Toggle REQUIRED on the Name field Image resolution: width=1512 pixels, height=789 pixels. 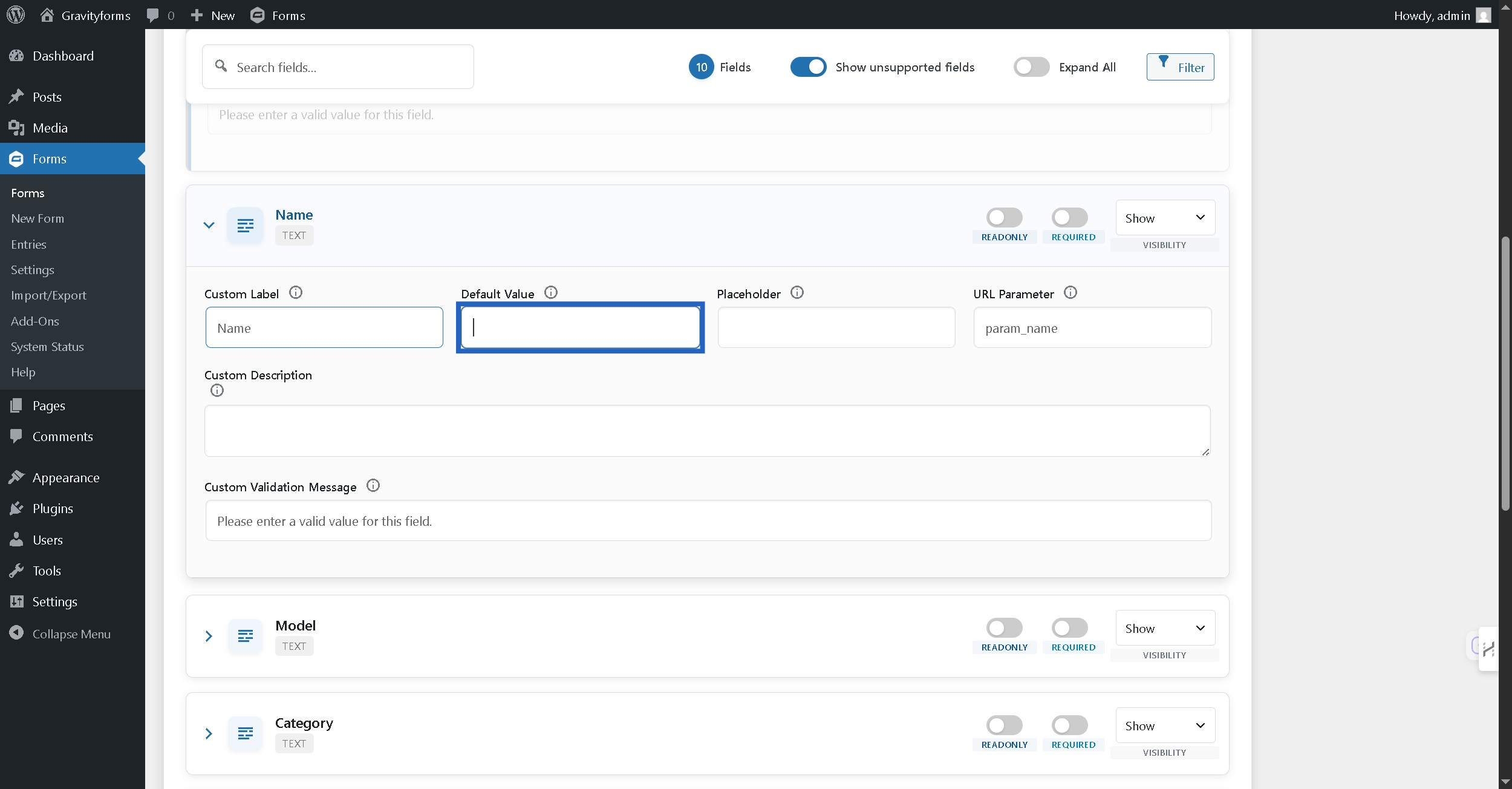(x=1069, y=217)
